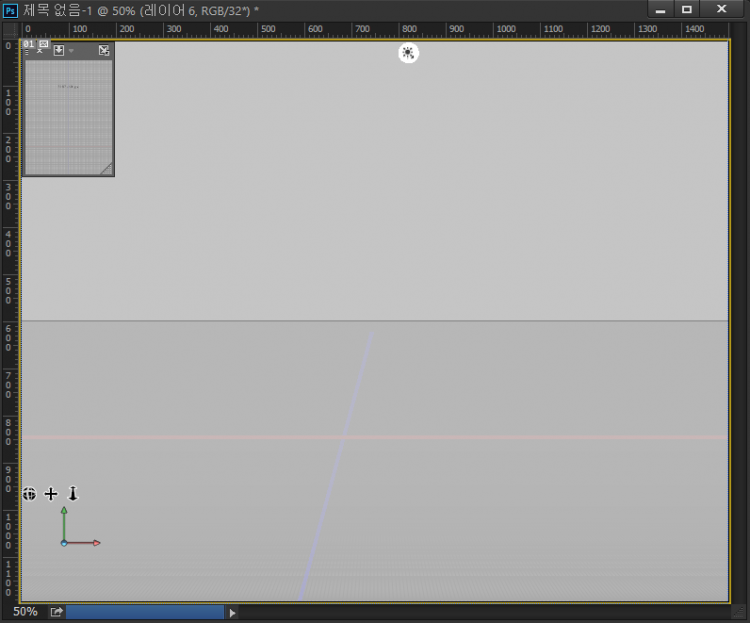Click the green Y-axis arrow
Screen dimensions: 750x623
click(x=64, y=511)
